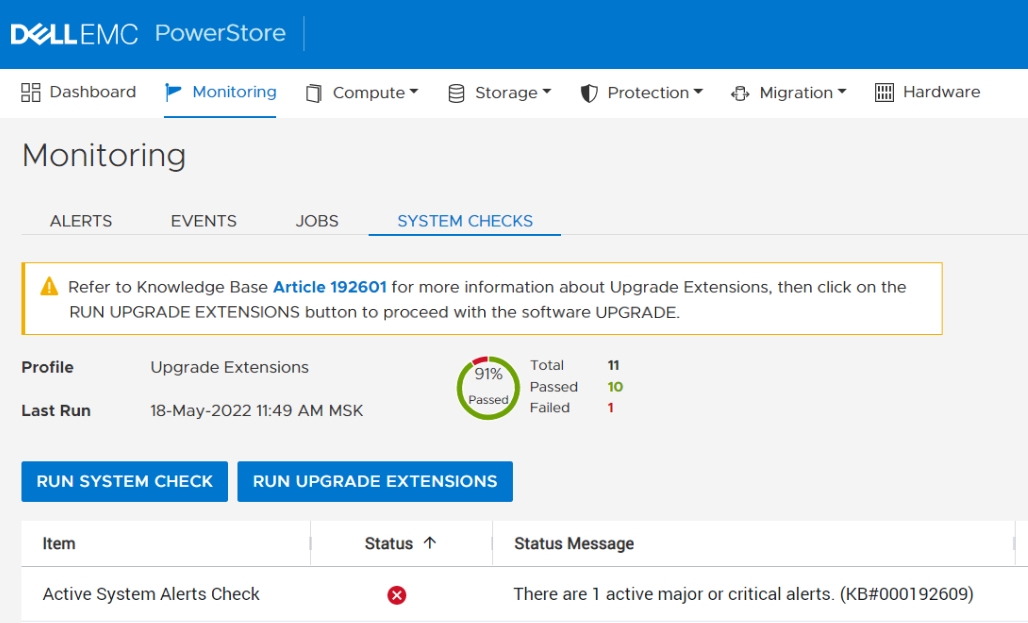Viewport: 1028px width, 623px height.
Task: Click the Monitoring flag icon
Action: point(174,92)
